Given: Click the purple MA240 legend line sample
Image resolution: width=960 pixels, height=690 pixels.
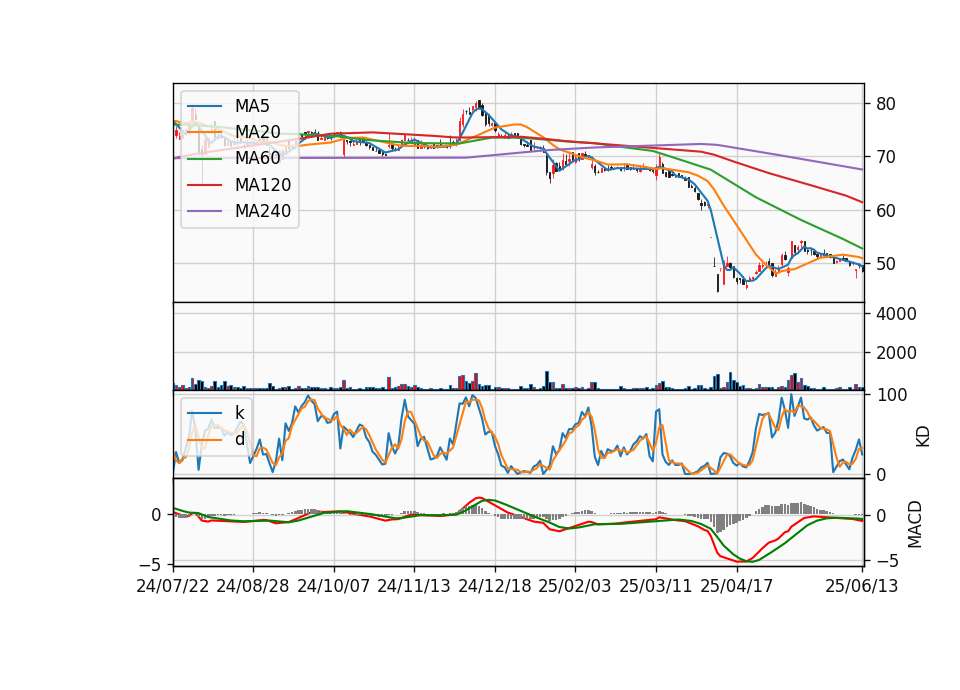Looking at the screenshot, I should (x=205, y=211).
